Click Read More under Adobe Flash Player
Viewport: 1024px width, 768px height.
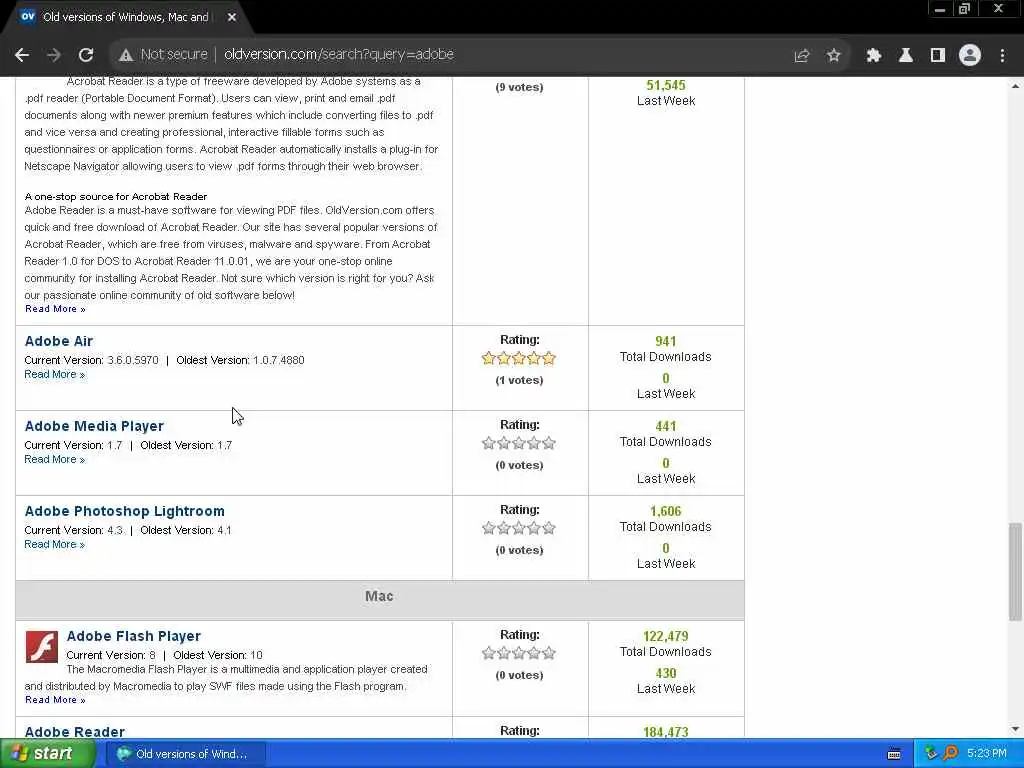point(55,699)
